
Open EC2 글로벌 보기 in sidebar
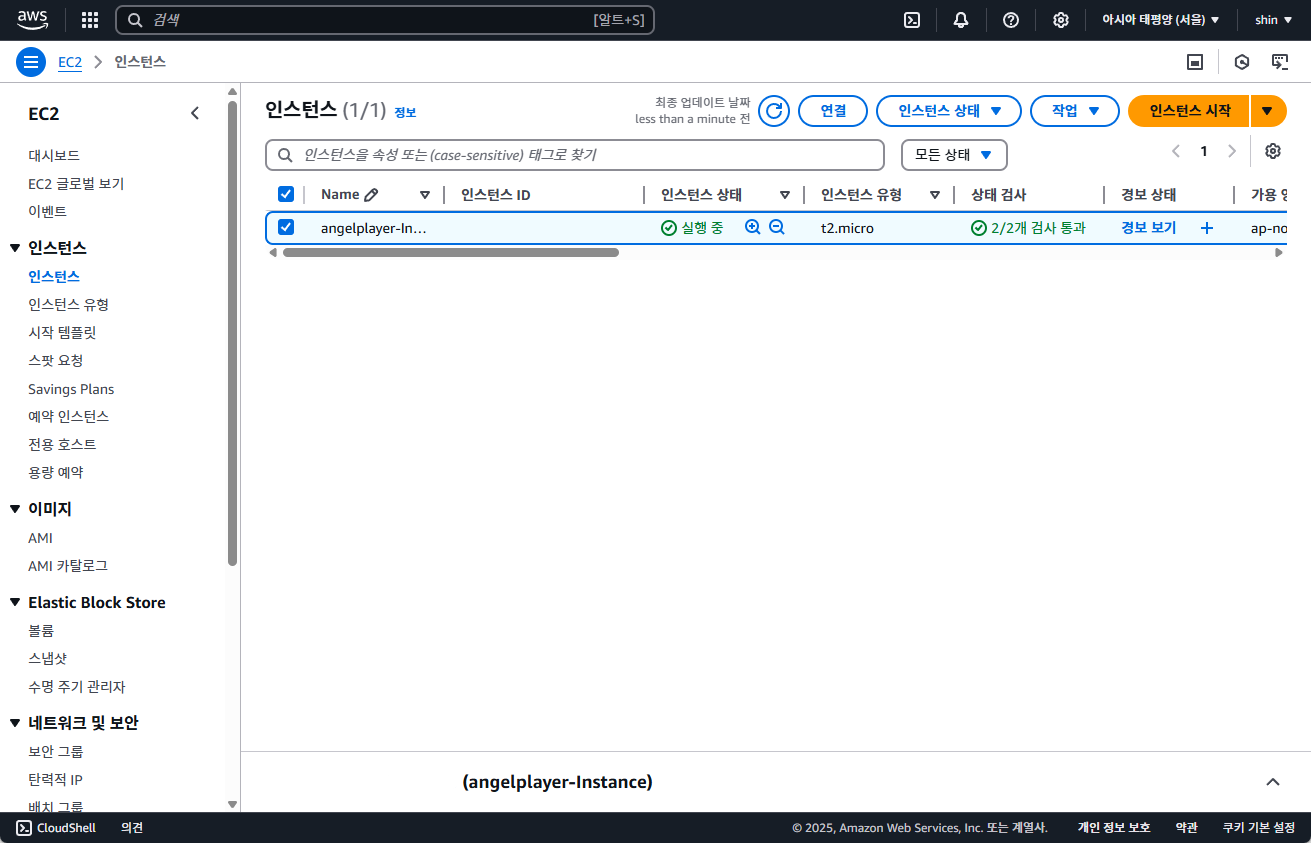(x=76, y=184)
